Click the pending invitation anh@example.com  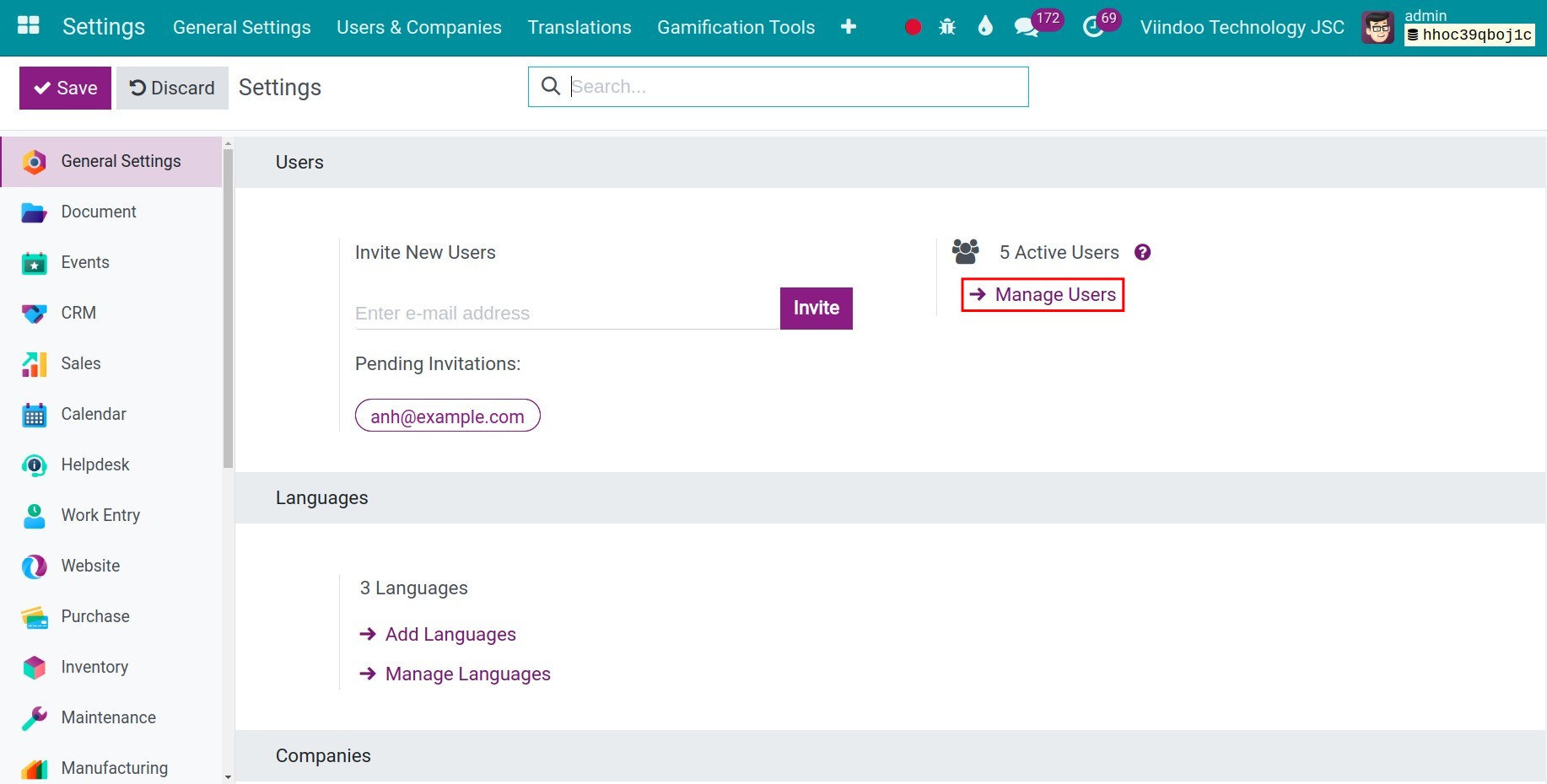[448, 416]
